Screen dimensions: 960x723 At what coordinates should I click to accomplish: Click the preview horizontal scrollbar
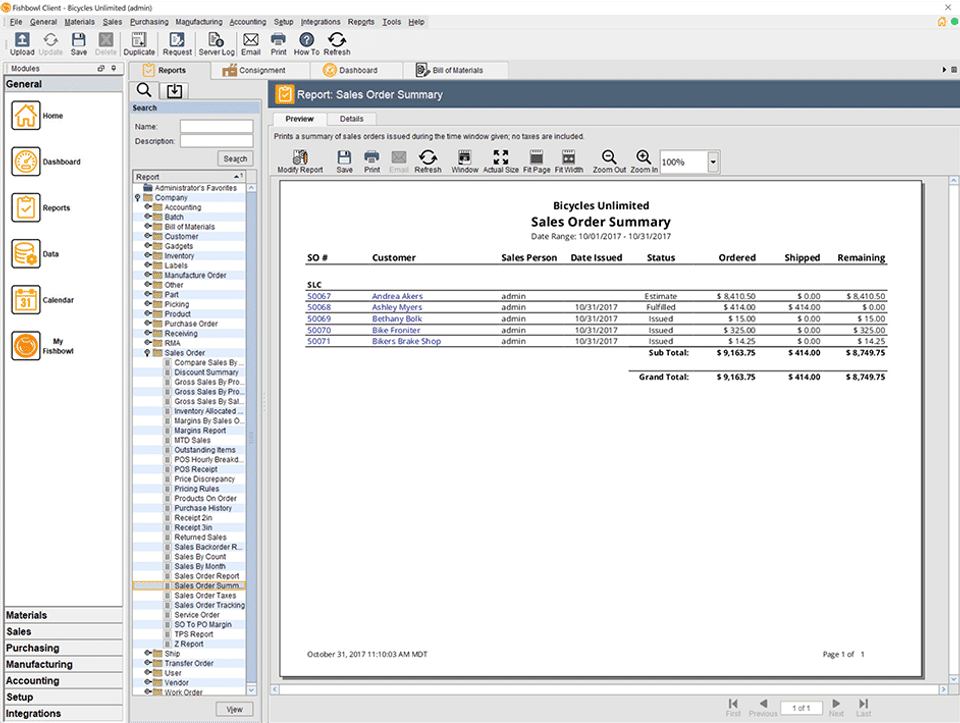pyautogui.click(x=609, y=689)
